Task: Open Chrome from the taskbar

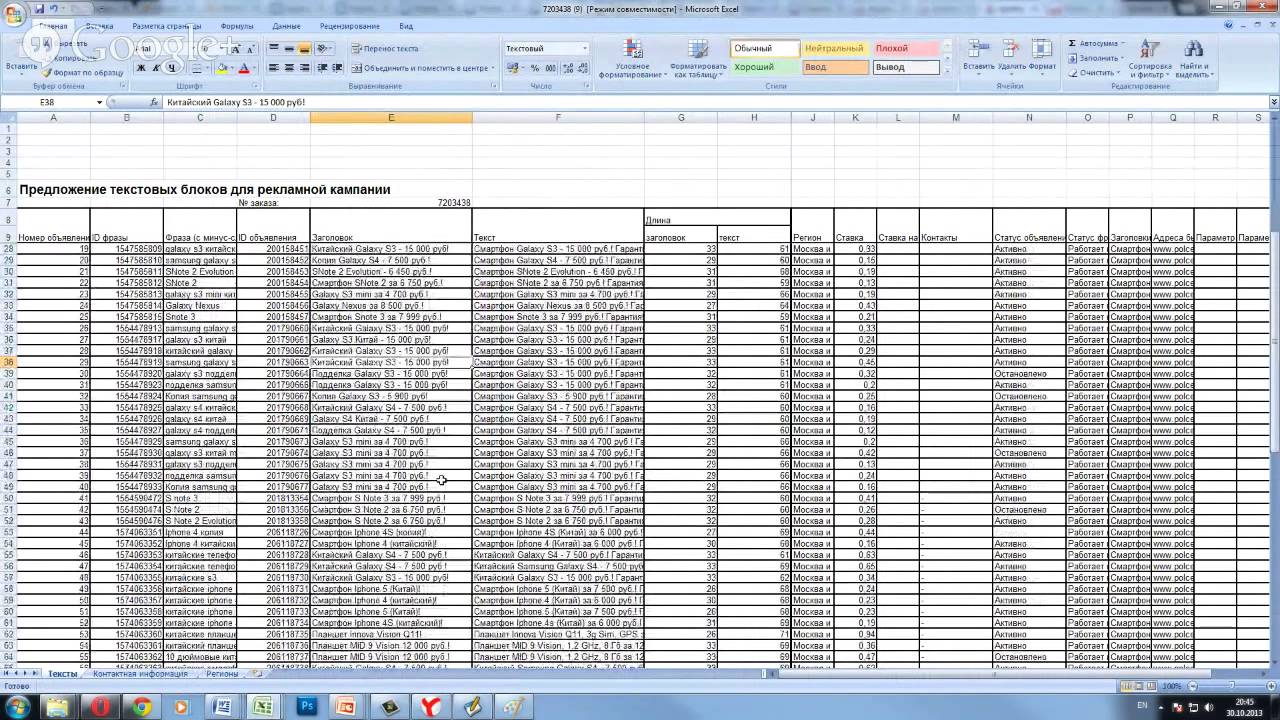Action: tap(140, 706)
